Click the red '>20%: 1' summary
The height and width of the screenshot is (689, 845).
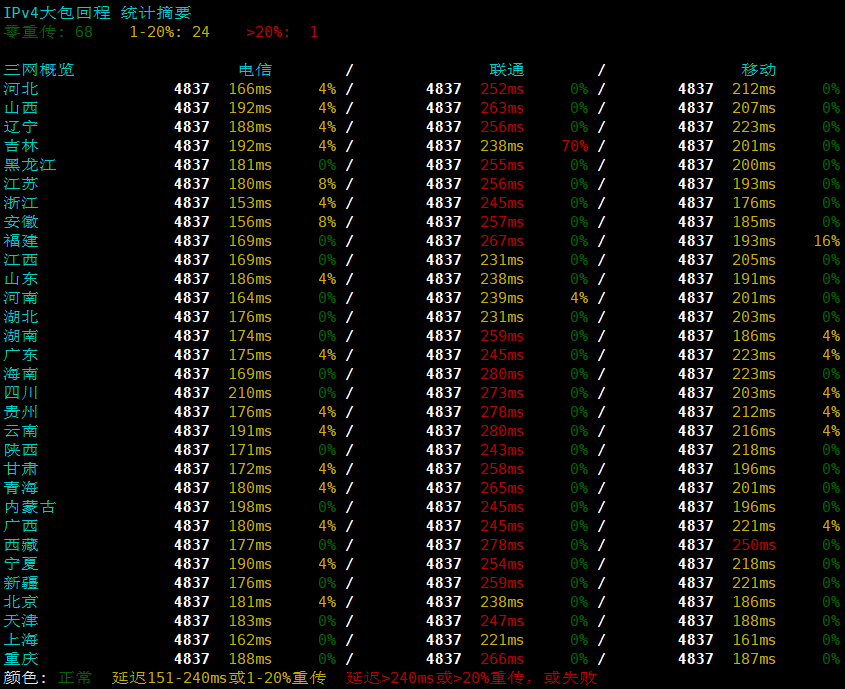[x=282, y=32]
